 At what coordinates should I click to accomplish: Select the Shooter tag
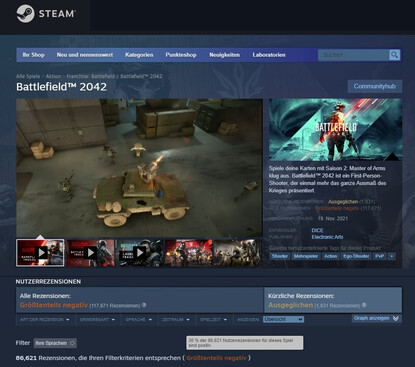point(280,256)
